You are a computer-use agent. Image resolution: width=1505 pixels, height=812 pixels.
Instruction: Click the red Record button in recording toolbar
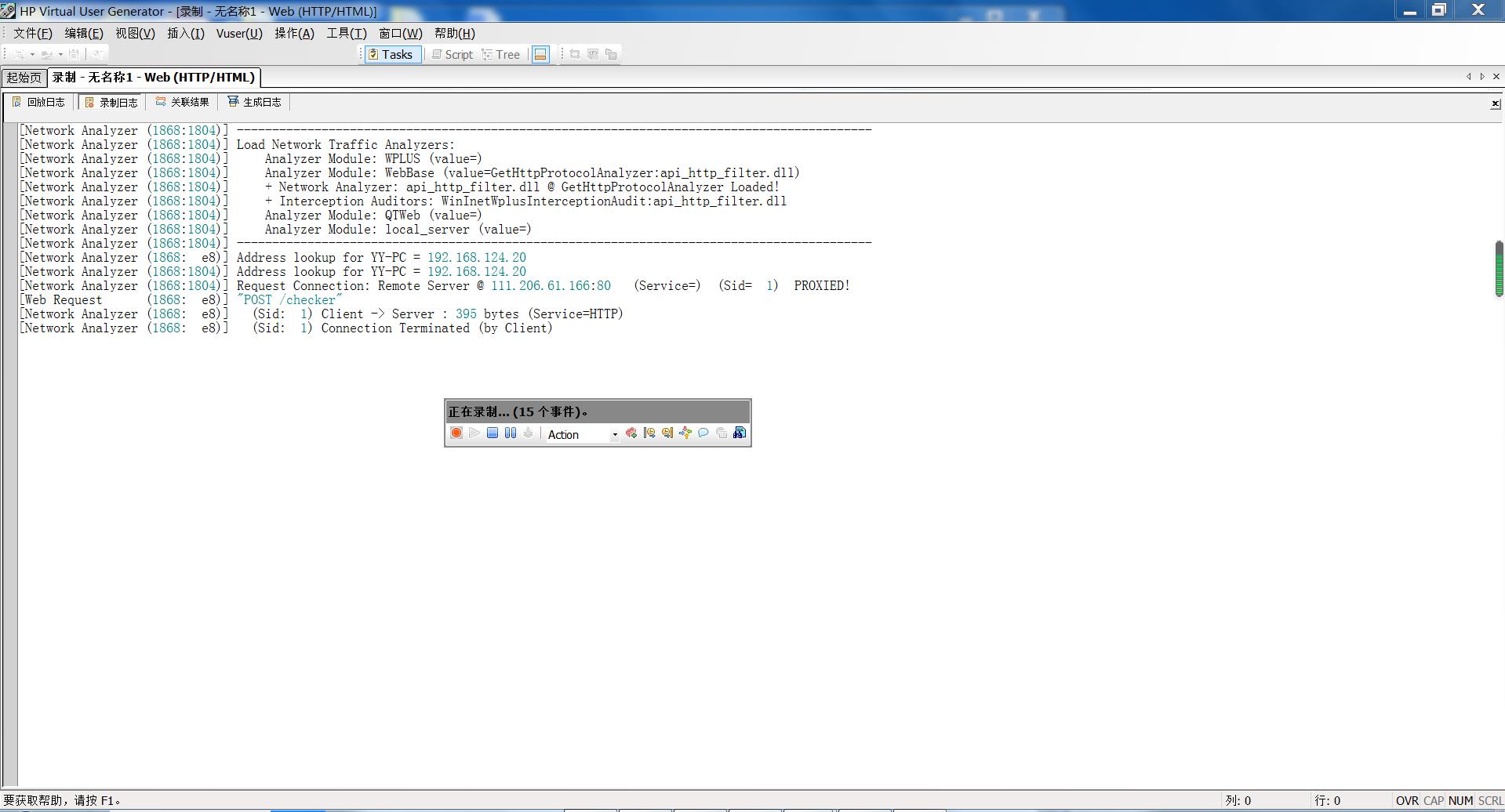456,433
